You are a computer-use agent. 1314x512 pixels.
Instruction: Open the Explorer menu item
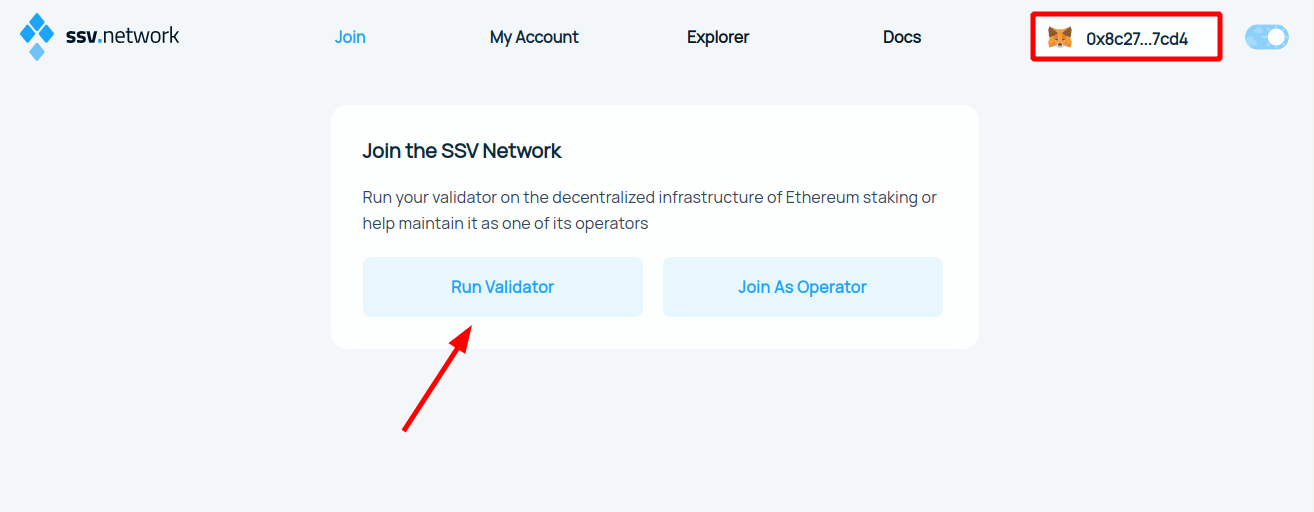[x=718, y=37]
